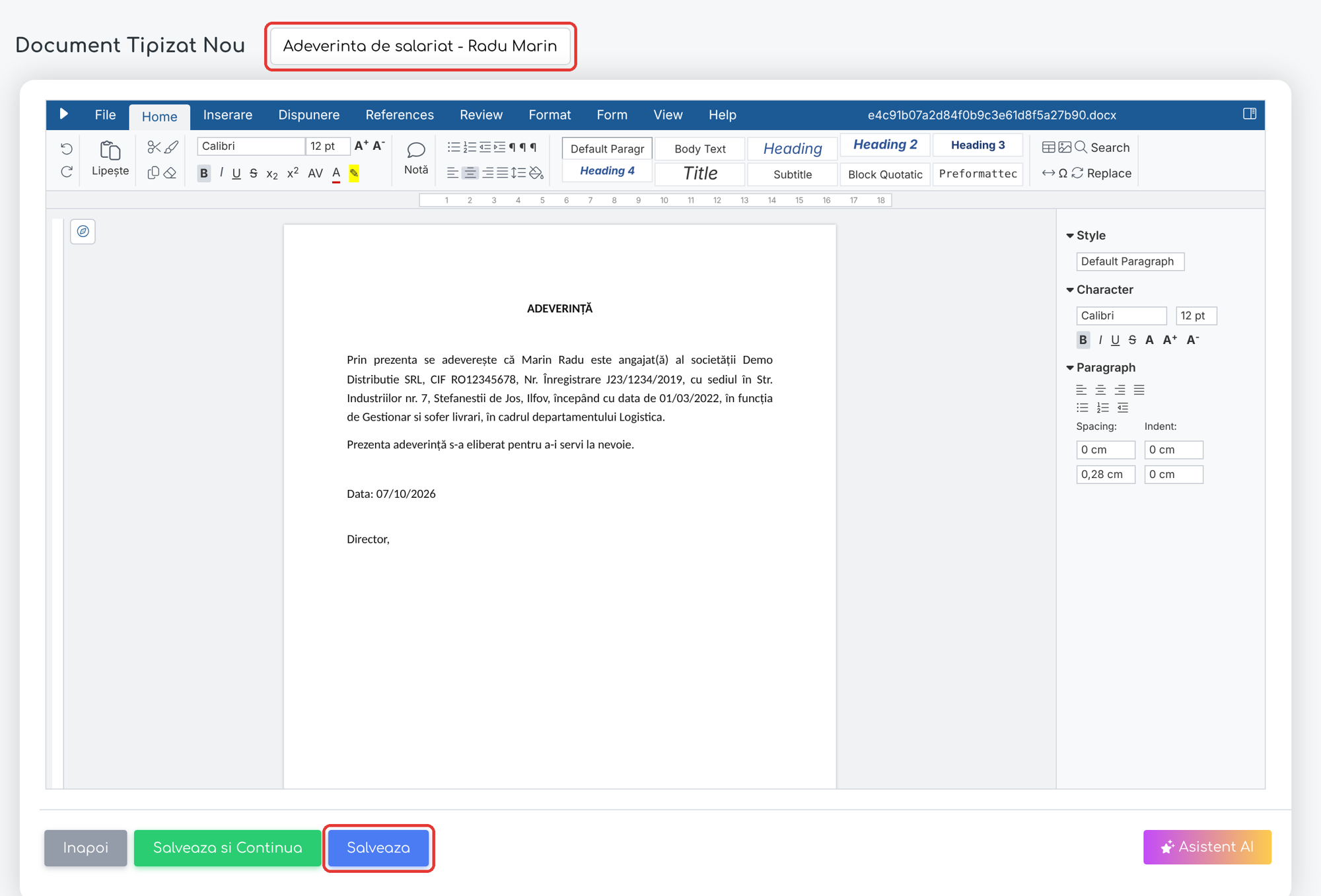The height and width of the screenshot is (896, 1321).
Task: Paste with the Lipește button
Action: point(110,159)
